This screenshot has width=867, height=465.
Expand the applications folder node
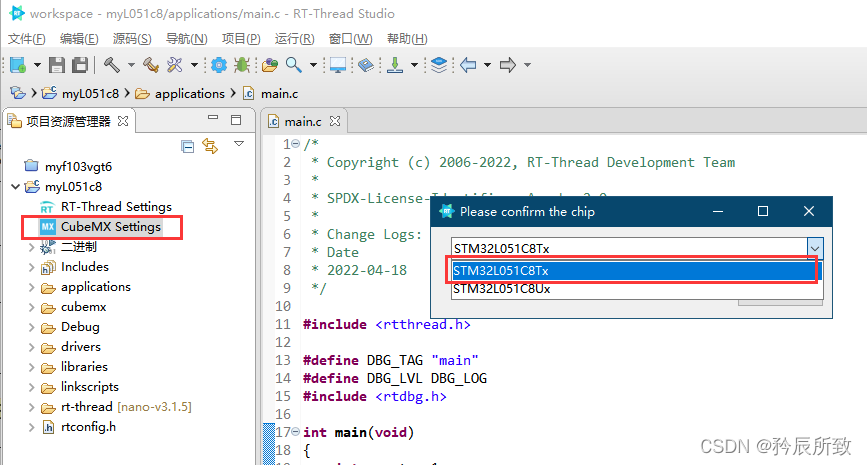tap(32, 287)
